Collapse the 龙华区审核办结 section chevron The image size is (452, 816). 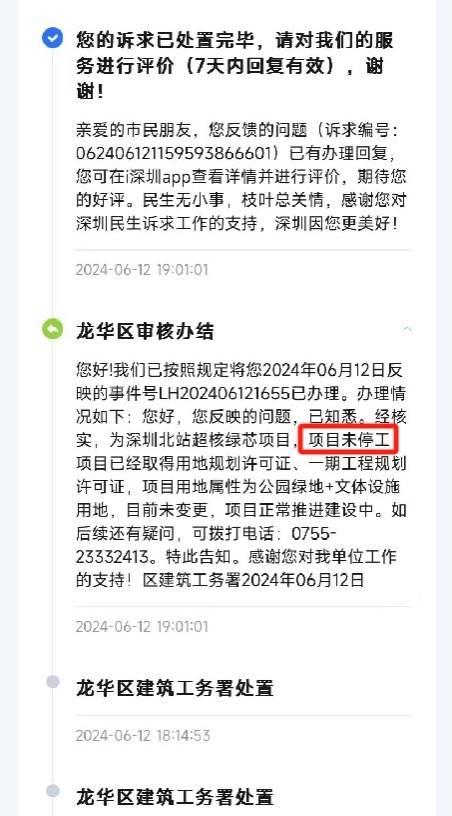coord(407,329)
